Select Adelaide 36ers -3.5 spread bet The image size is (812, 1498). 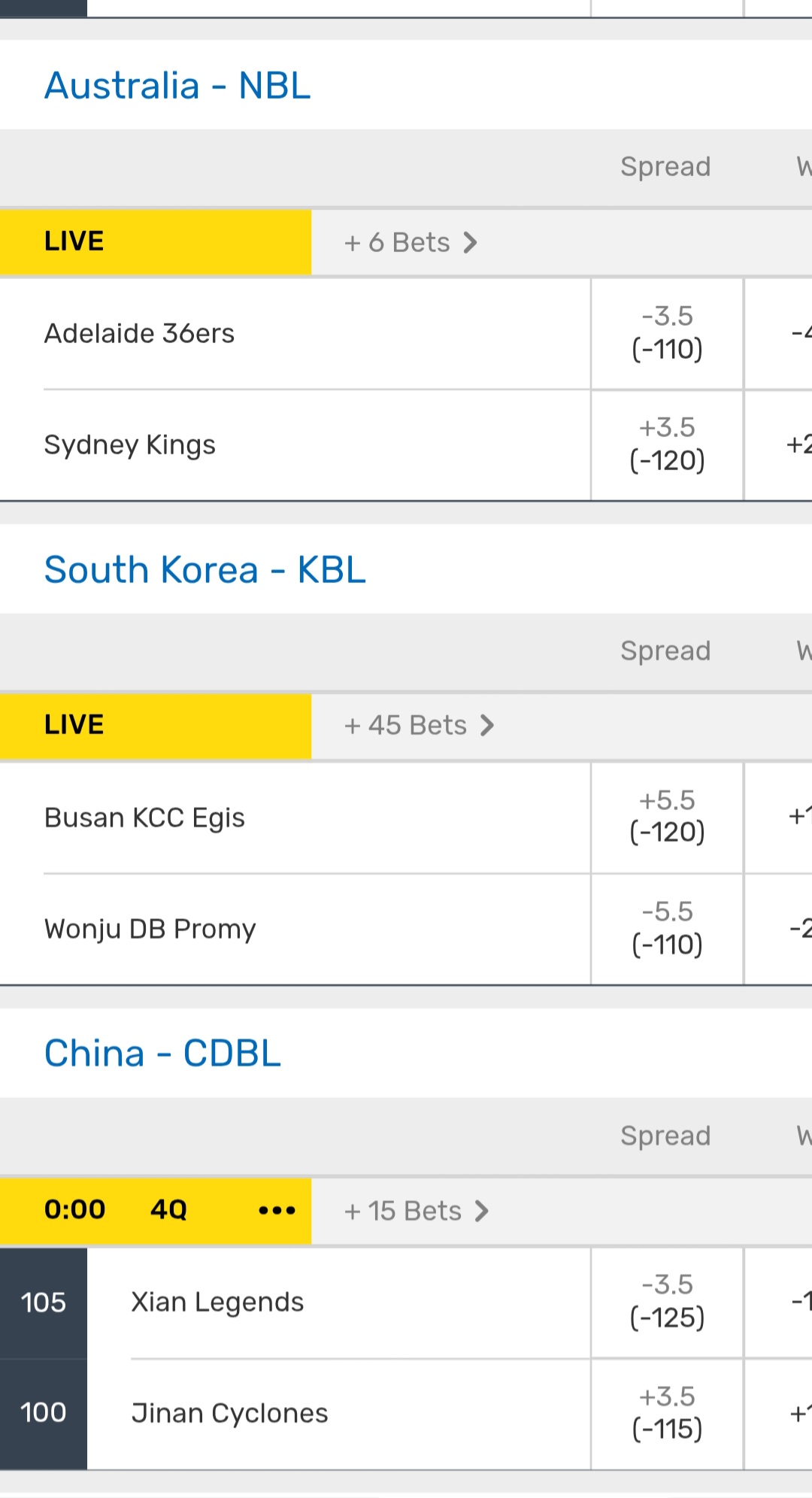pos(667,333)
